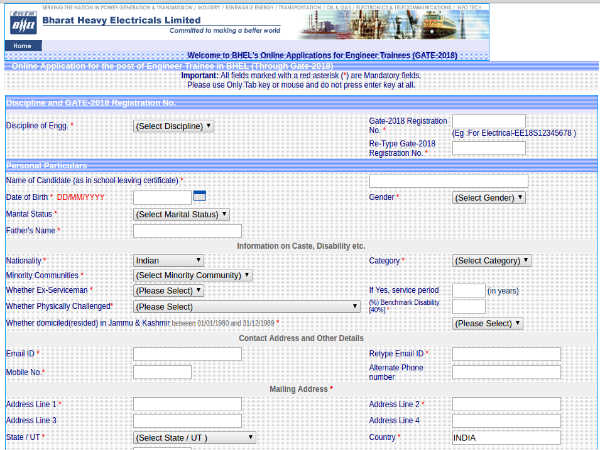
Task: Click the 'Contact Address and Other Details' heading
Action: [x=301, y=338]
